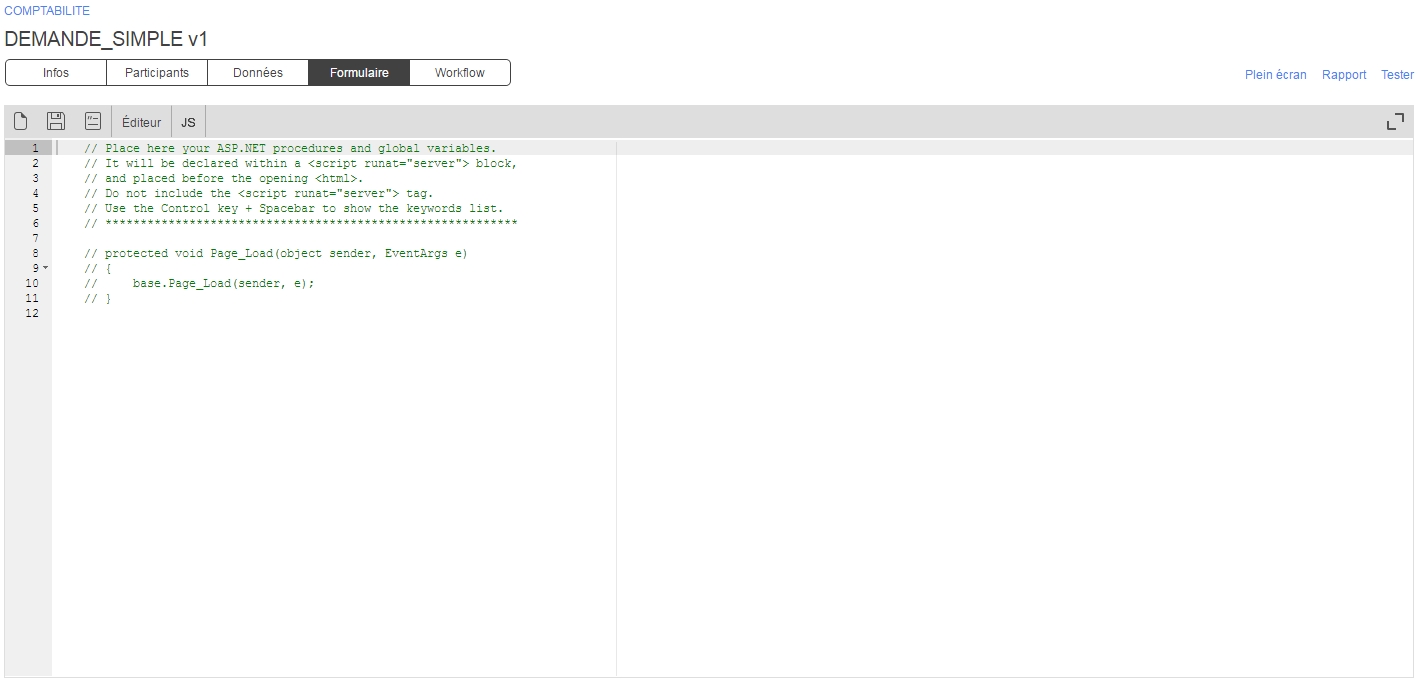Click the new blank document icon

click(20, 122)
